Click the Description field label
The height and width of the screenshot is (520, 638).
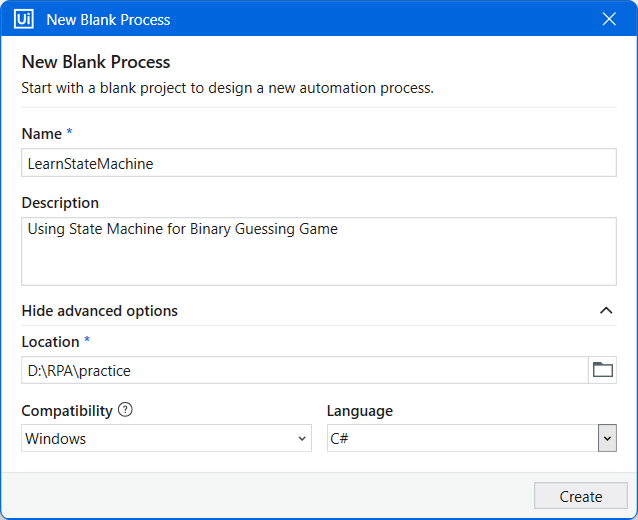60,203
